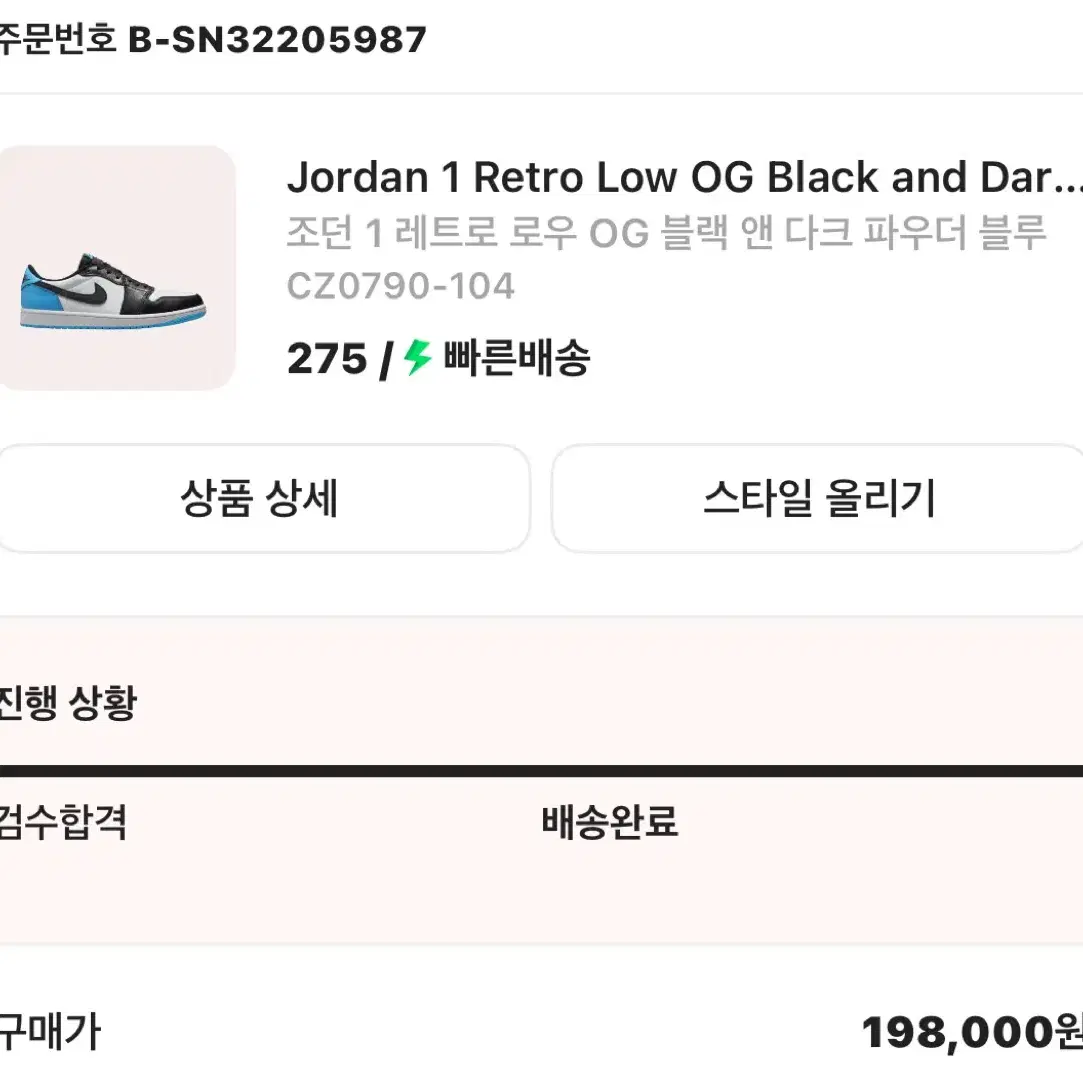Click the pink product image background card
This screenshot has height=1083, width=1083.
pos(117,263)
